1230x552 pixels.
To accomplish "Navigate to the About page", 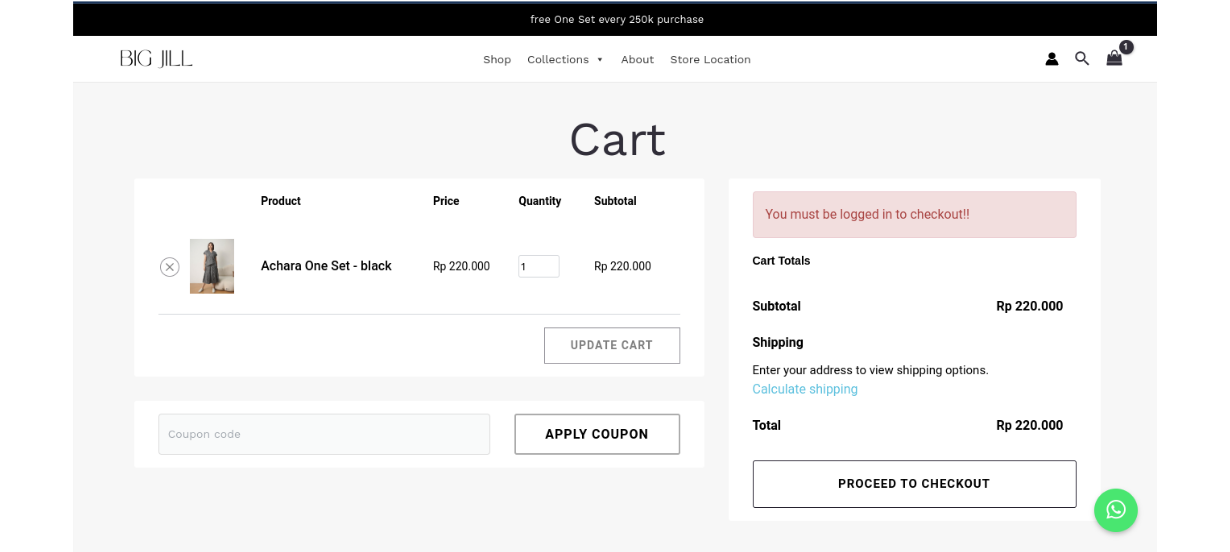I will point(637,60).
